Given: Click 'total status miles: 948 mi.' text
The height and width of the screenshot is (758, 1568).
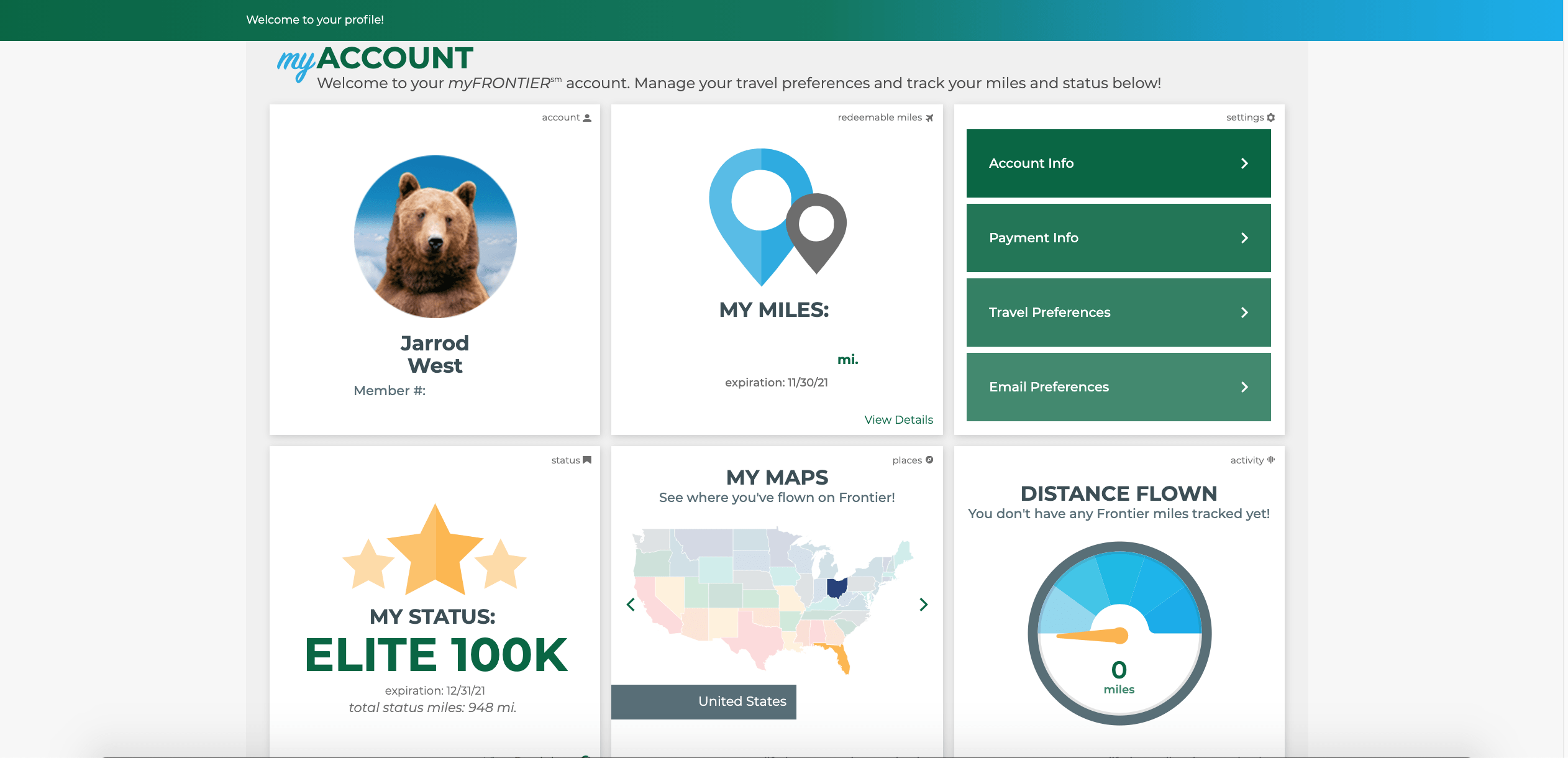Looking at the screenshot, I should 432,708.
